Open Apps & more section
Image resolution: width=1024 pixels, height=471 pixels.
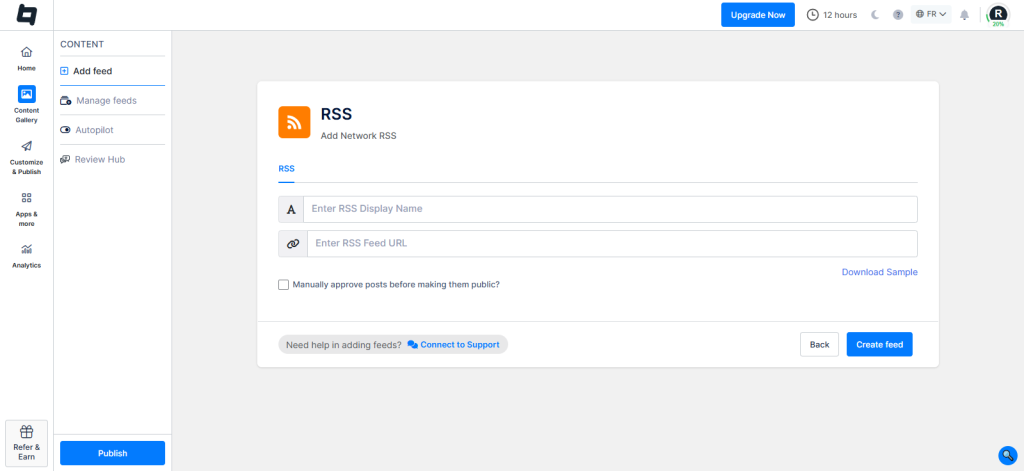pos(26,199)
